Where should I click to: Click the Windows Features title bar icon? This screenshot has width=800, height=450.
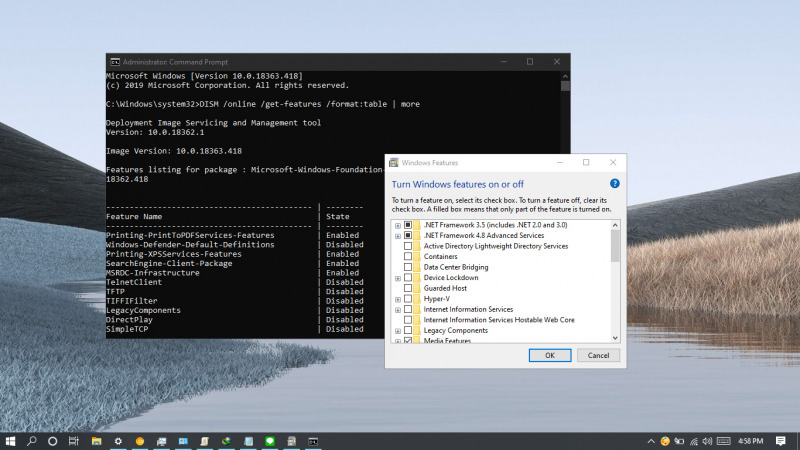[393, 163]
